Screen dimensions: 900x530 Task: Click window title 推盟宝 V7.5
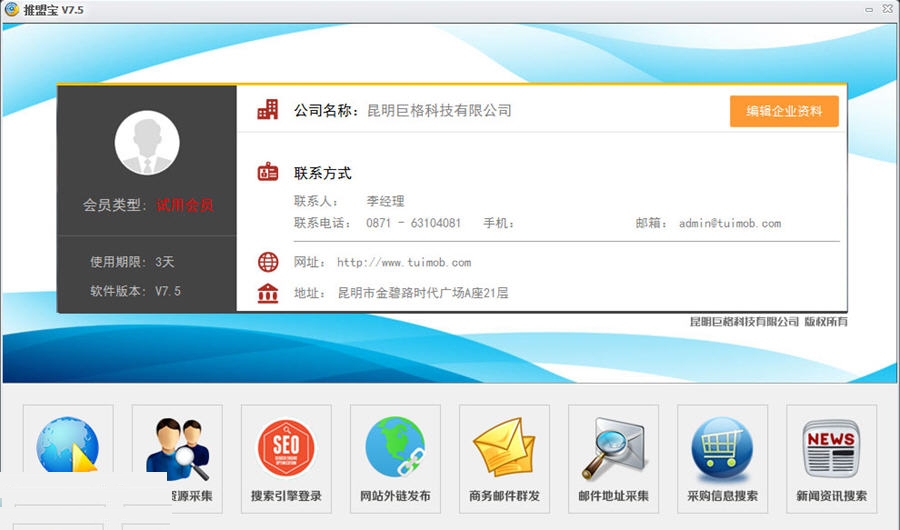coord(53,10)
